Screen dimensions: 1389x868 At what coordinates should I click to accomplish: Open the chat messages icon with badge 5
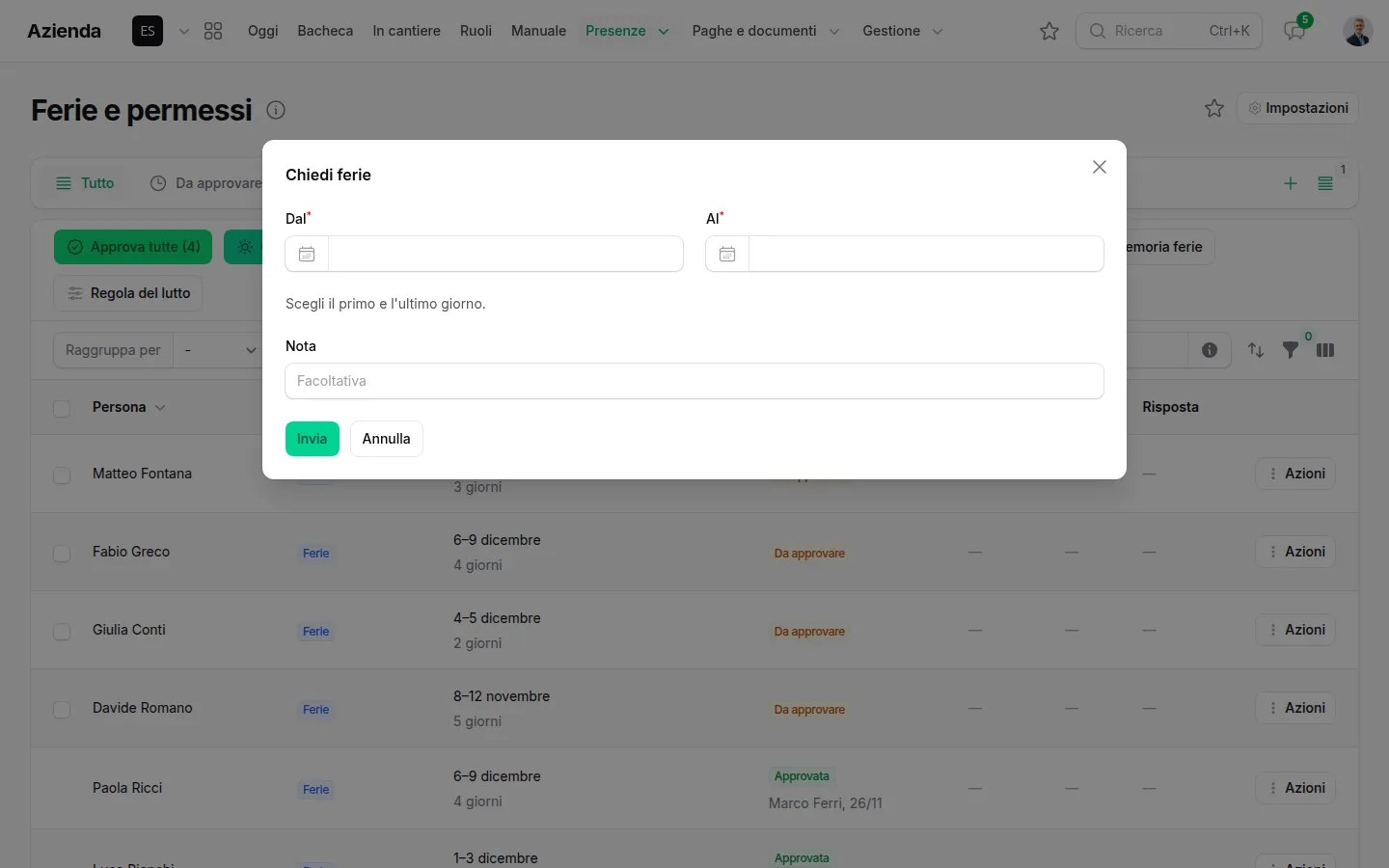tap(1294, 31)
